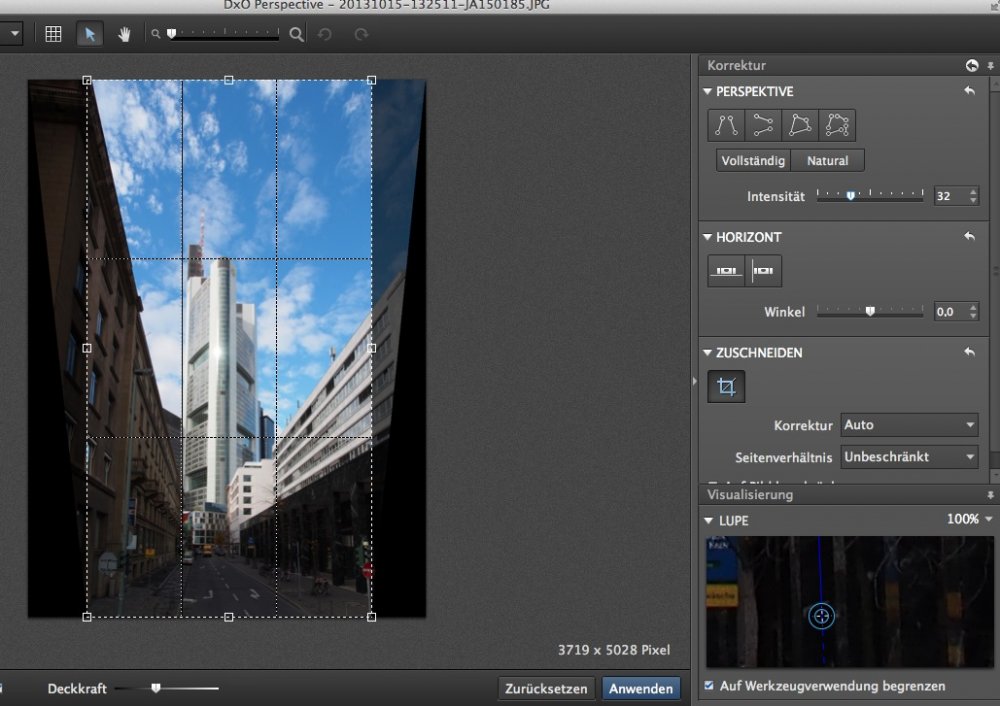Activate the horizontal horizon level tool
The height and width of the screenshot is (706, 1000).
point(726,271)
